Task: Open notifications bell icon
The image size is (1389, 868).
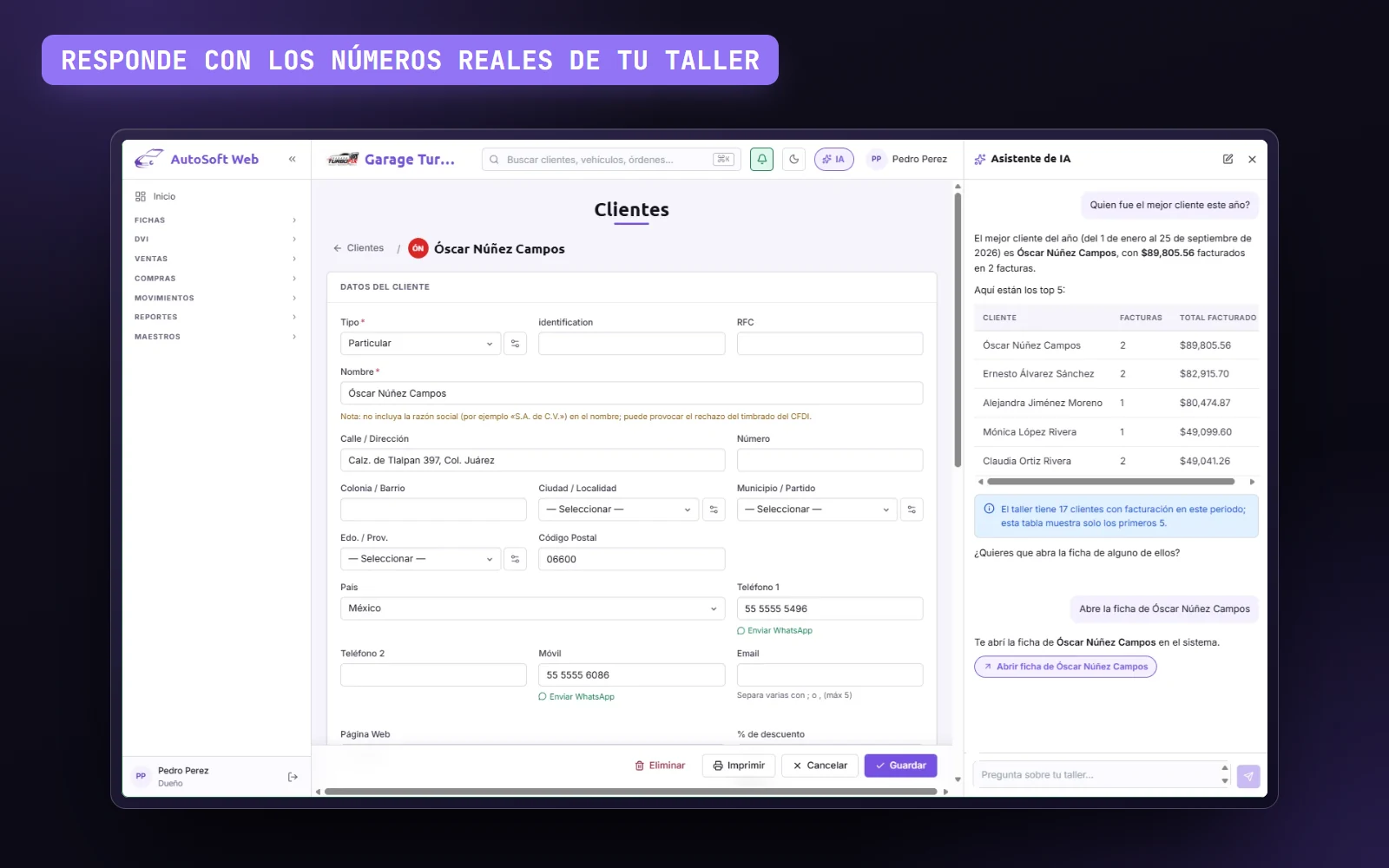Action: pyautogui.click(x=761, y=159)
